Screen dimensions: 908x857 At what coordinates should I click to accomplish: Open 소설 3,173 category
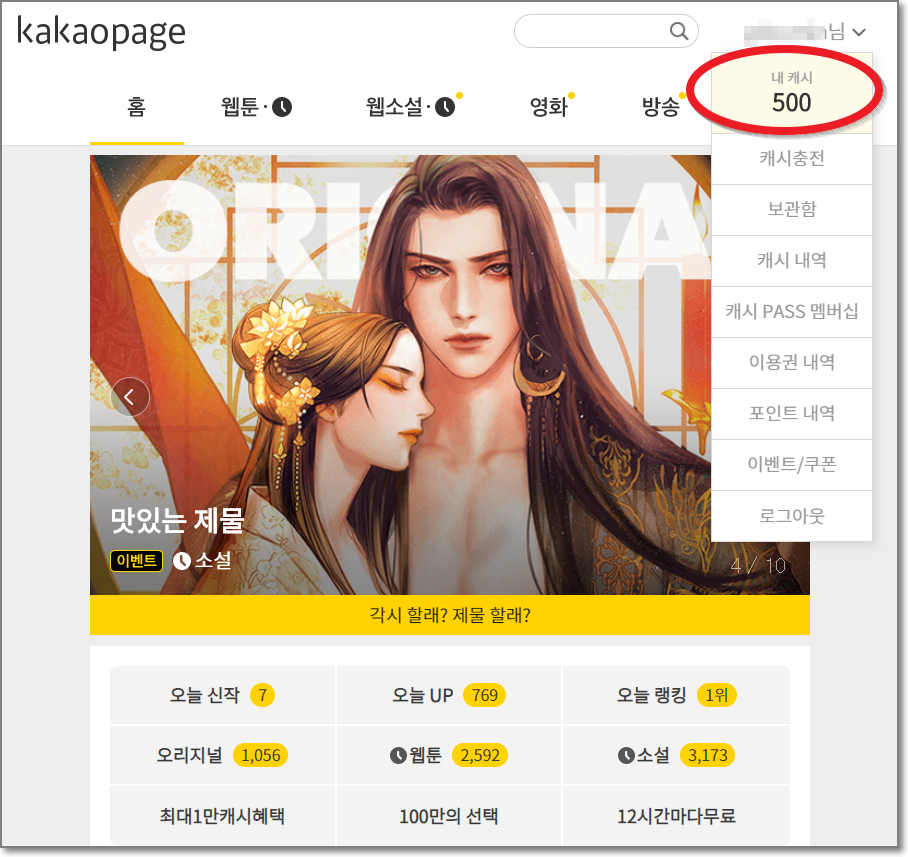(676, 755)
